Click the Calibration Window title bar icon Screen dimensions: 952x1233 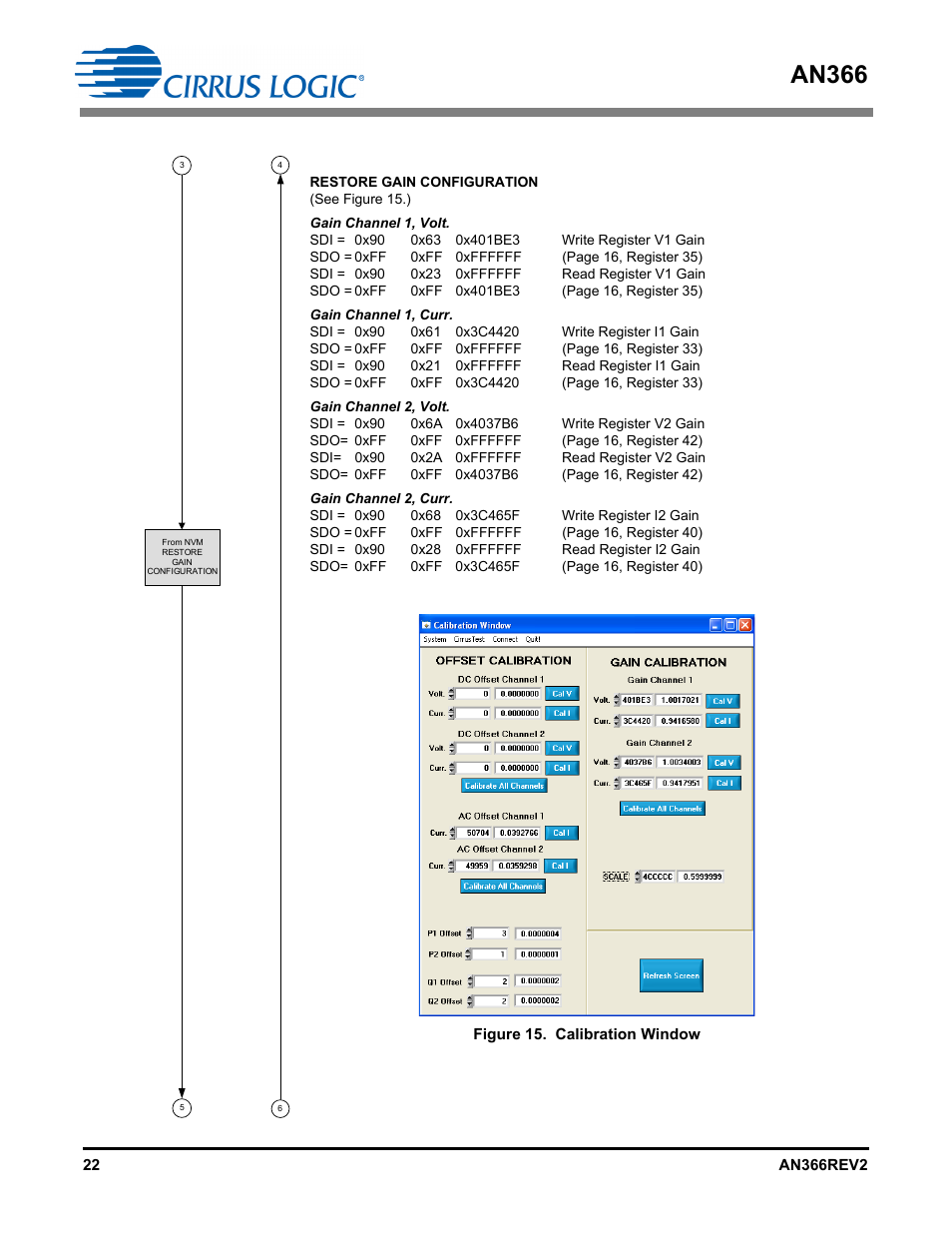pyautogui.click(x=427, y=626)
